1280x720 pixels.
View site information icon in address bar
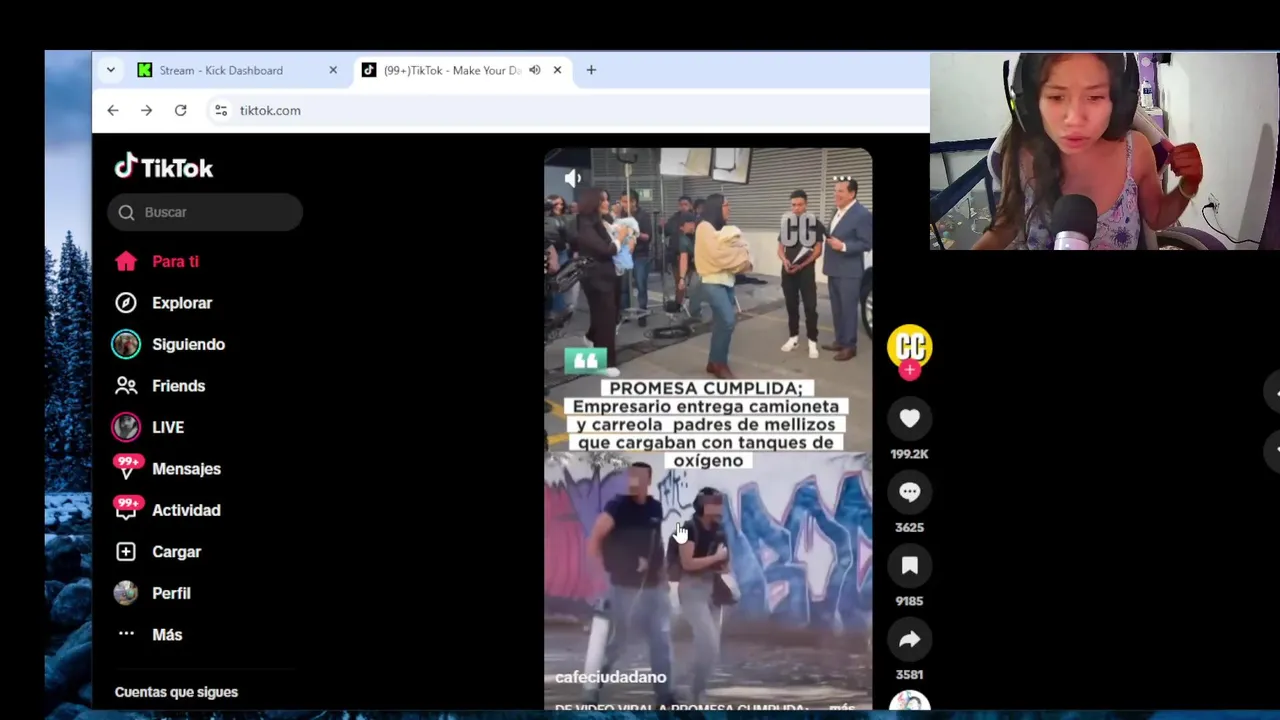tap(221, 110)
